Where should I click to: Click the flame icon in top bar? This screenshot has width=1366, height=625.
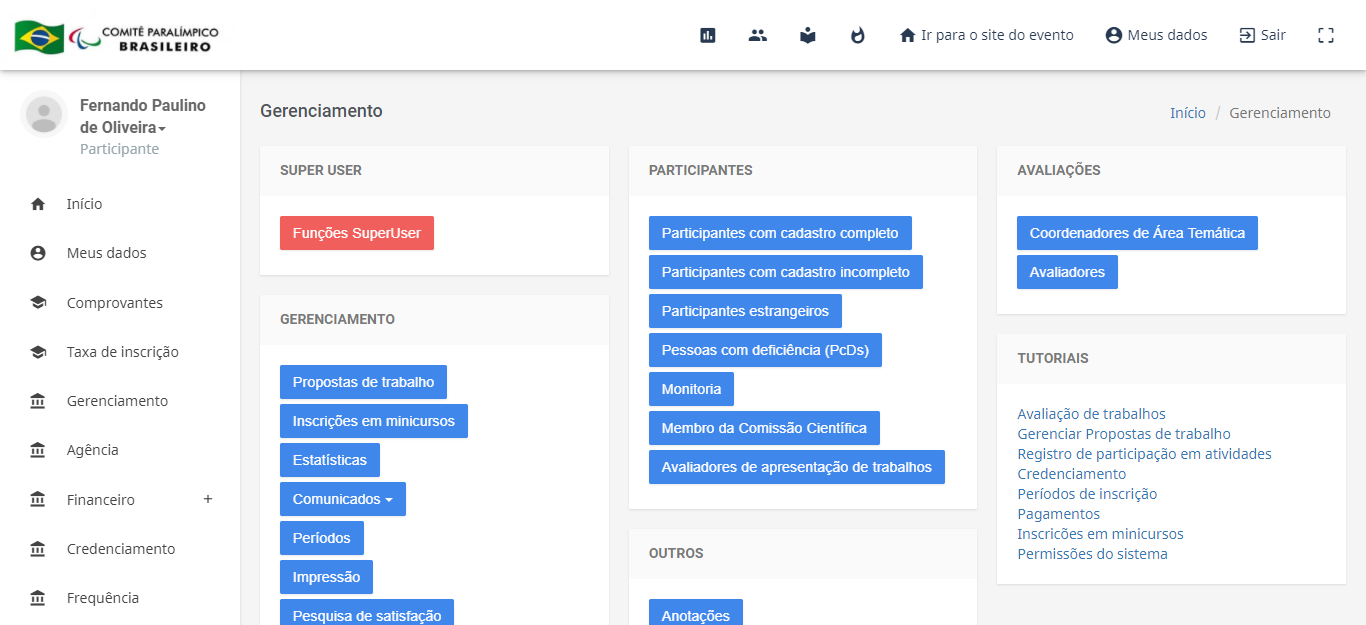[x=858, y=35]
